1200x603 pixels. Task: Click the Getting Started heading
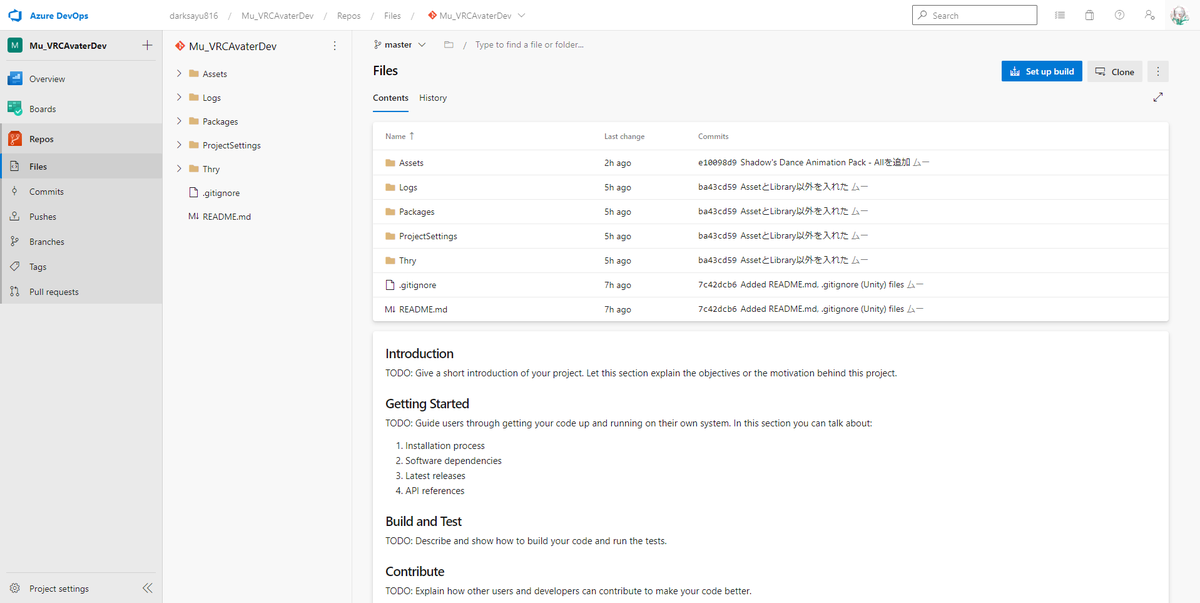pos(427,404)
